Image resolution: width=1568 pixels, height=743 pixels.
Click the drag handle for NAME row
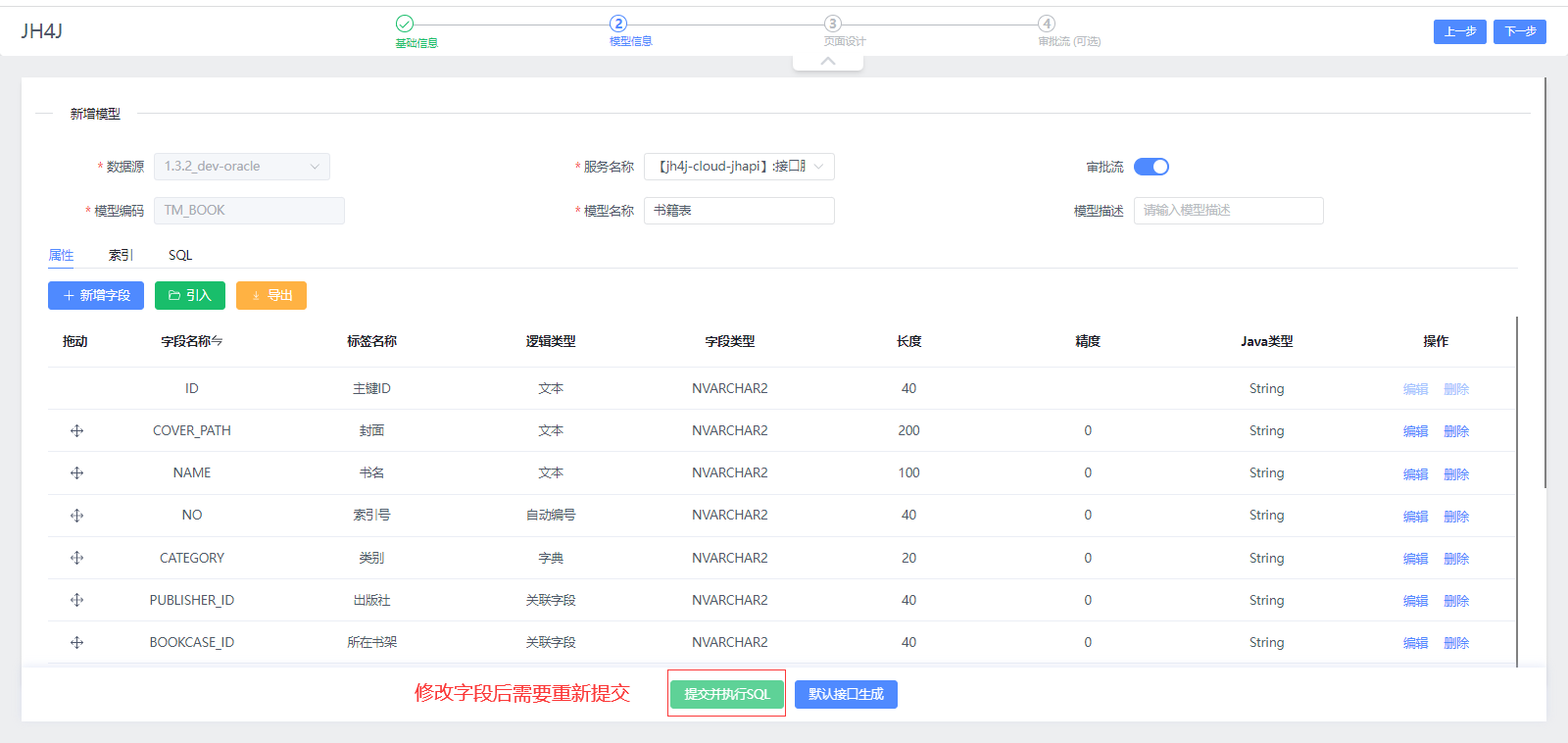pyautogui.click(x=76, y=473)
